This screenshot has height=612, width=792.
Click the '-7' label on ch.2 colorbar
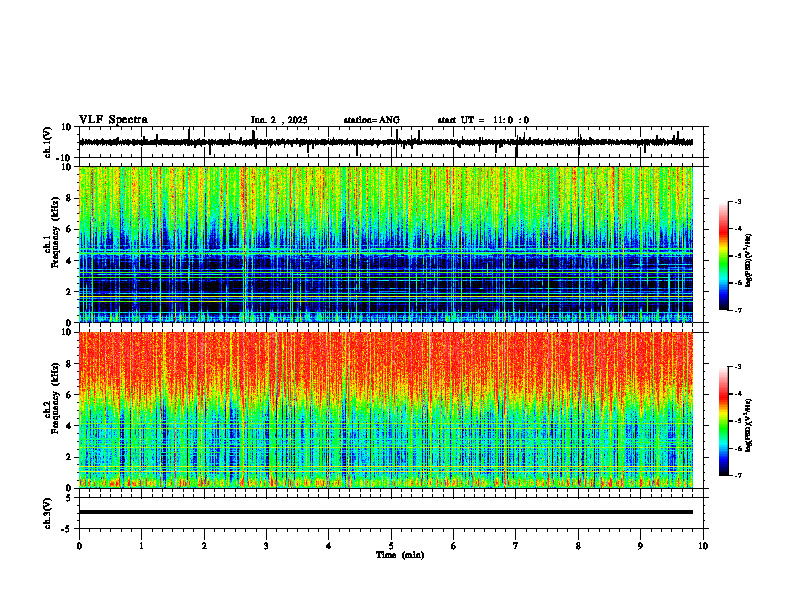click(738, 476)
